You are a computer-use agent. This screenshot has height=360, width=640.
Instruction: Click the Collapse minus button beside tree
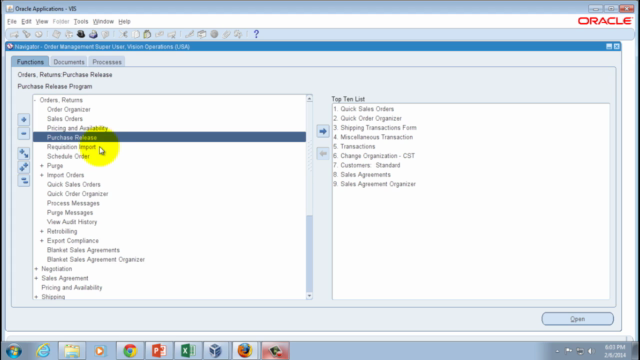24,133
